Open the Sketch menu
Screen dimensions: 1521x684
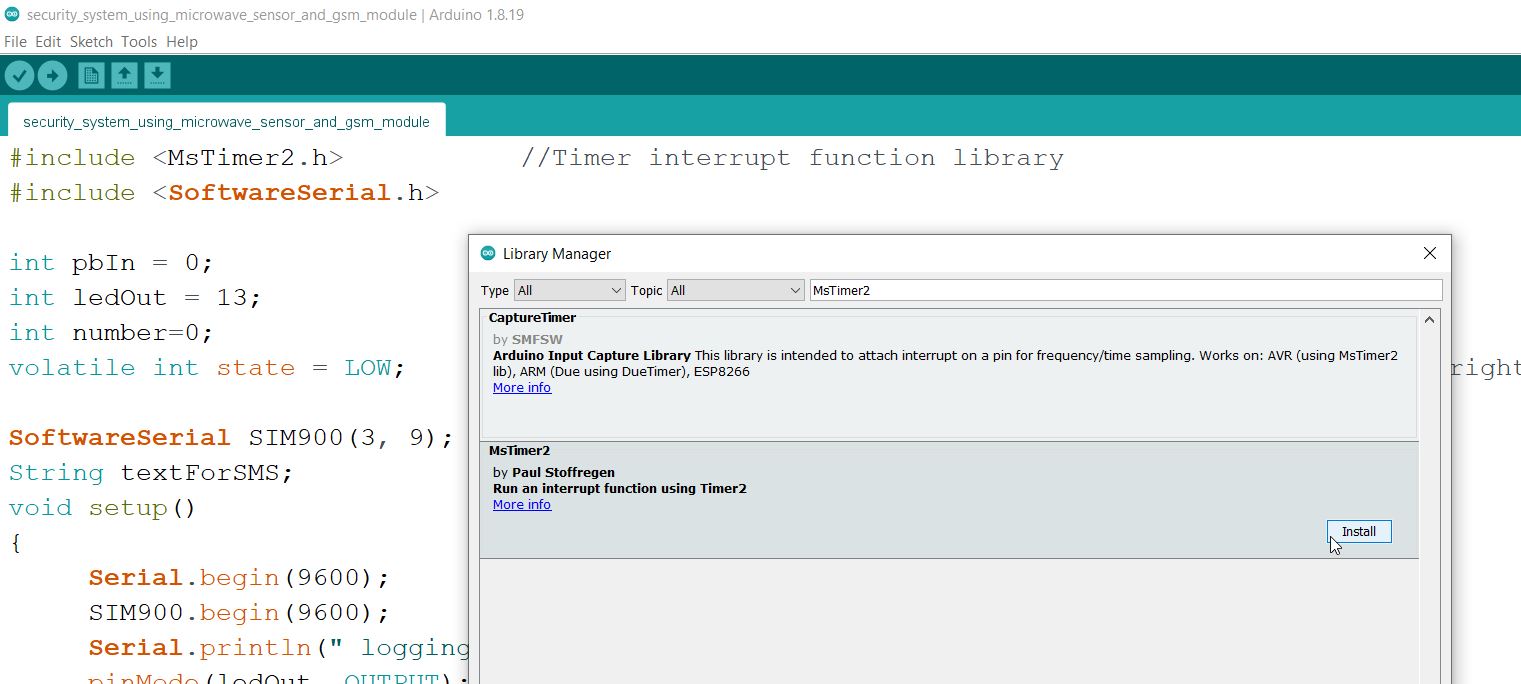point(91,42)
